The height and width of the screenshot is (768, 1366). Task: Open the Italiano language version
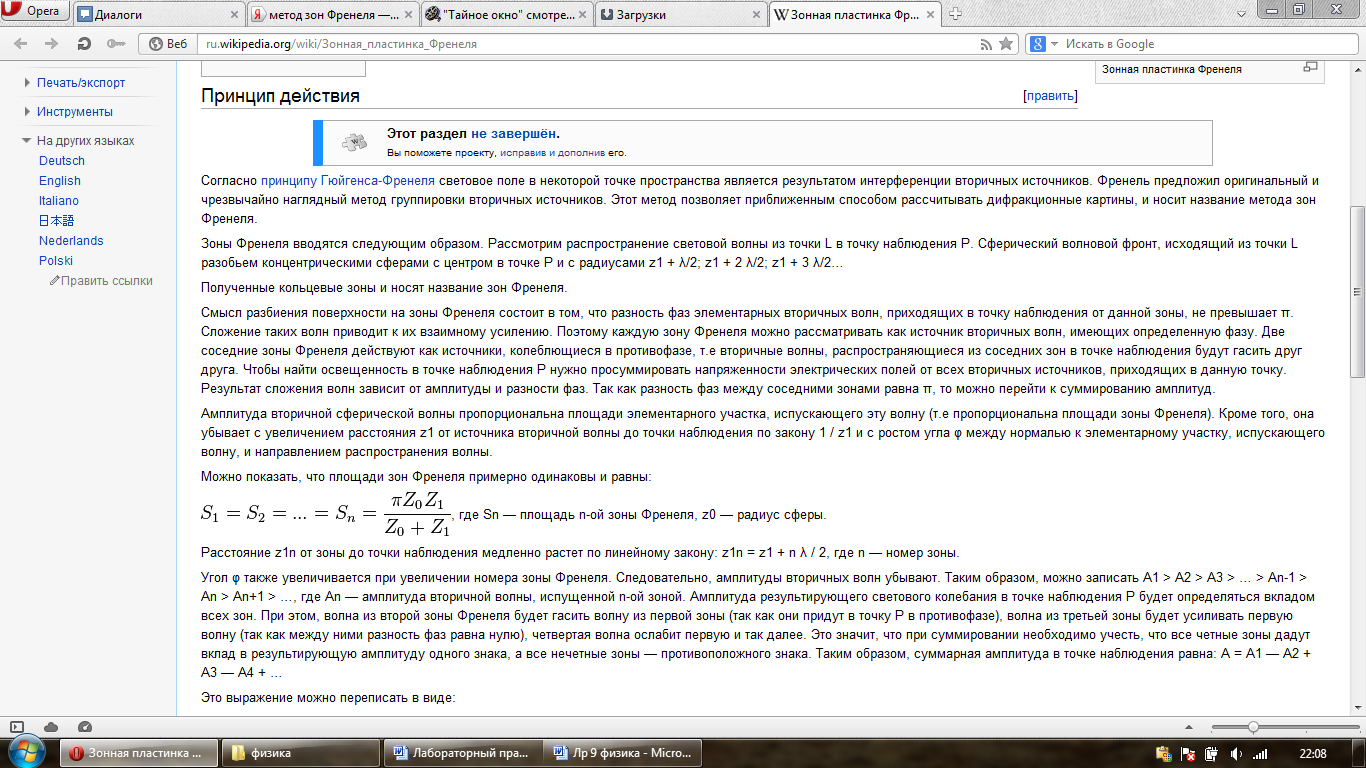coord(59,201)
